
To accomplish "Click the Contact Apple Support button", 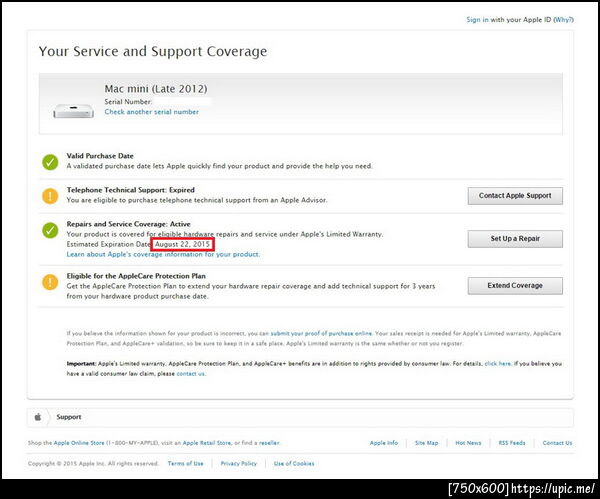I will [515, 196].
